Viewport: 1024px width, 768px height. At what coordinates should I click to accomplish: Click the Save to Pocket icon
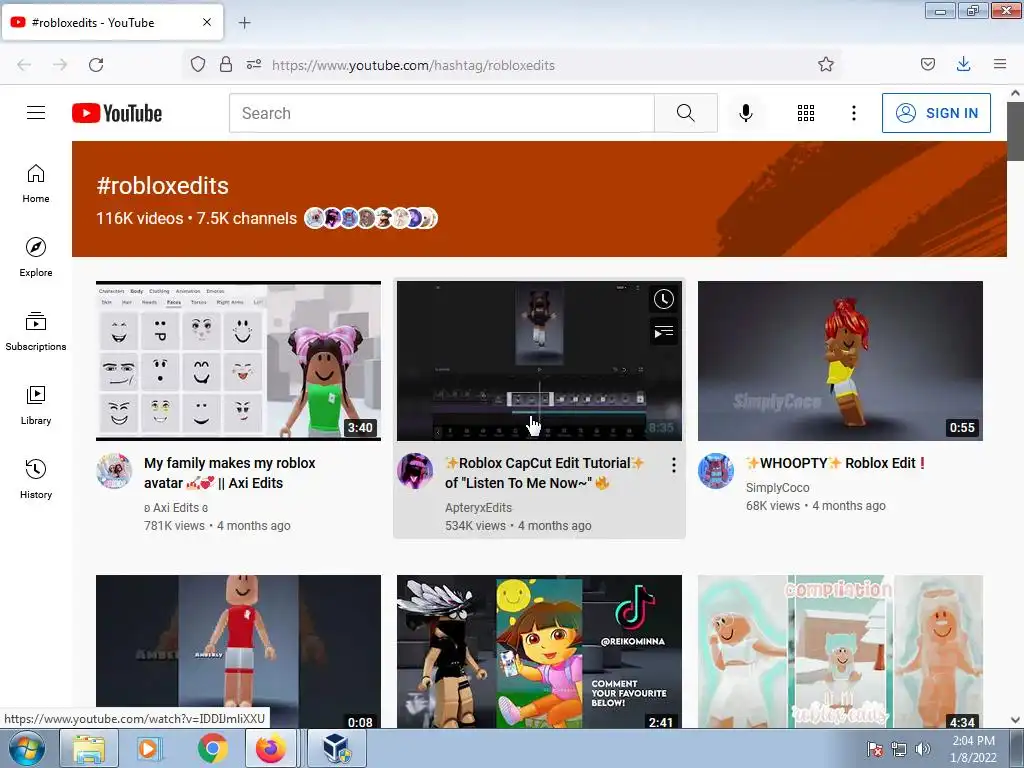coord(928,64)
